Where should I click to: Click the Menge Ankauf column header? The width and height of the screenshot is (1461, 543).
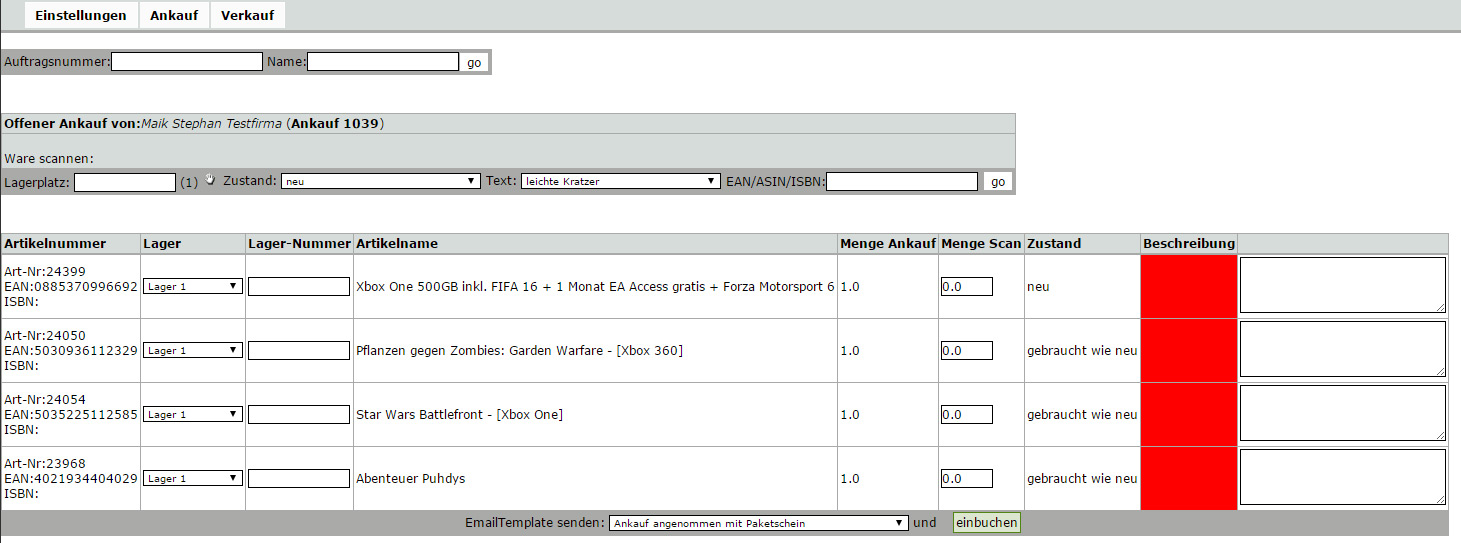click(888, 243)
